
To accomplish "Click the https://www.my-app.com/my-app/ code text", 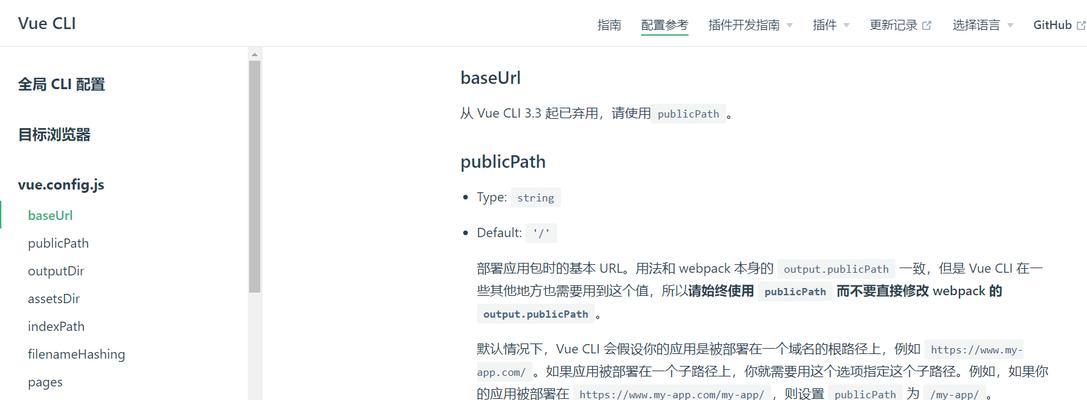I will pyautogui.click(x=672, y=394).
